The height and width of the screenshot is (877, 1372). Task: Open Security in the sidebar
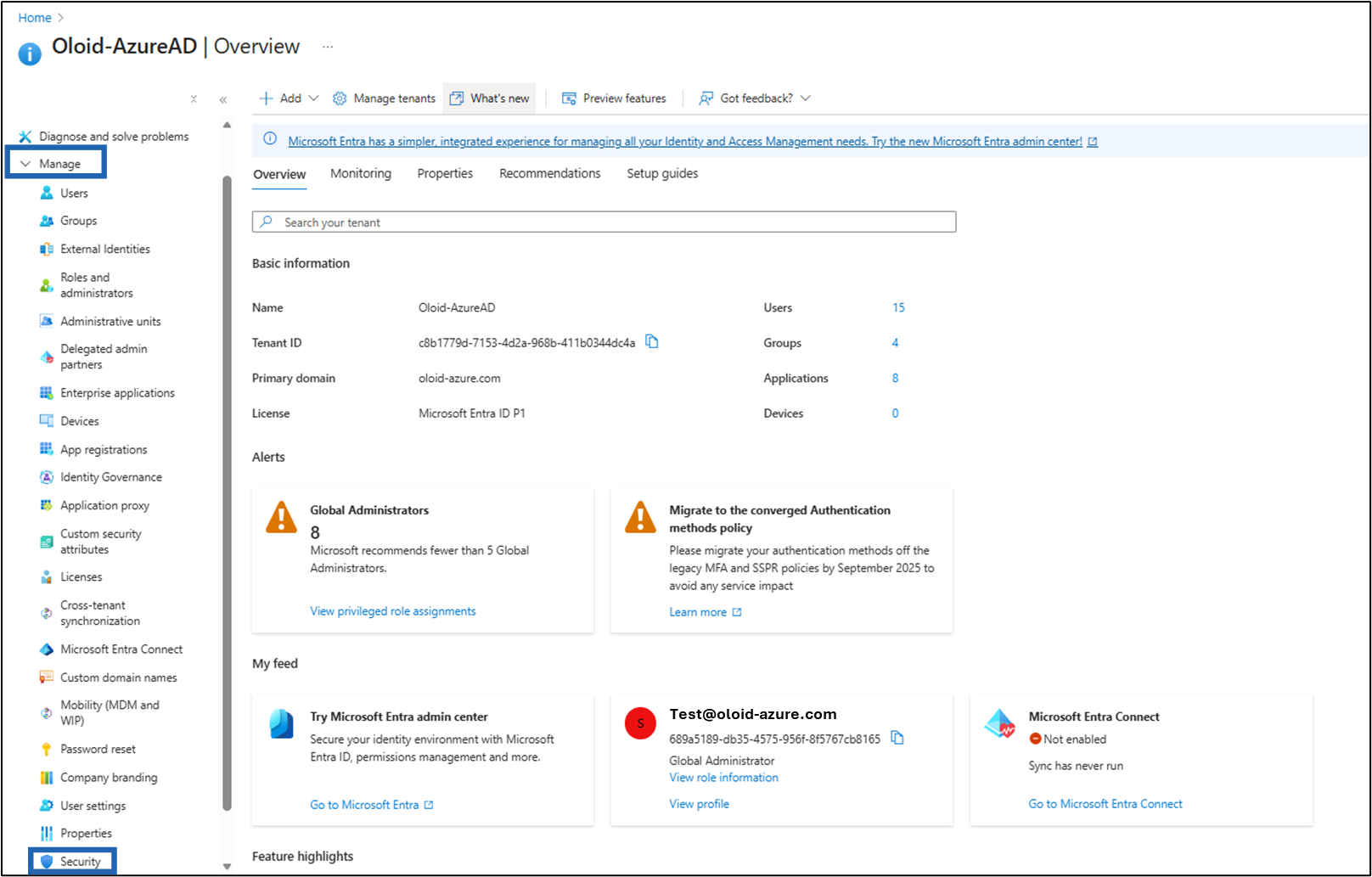(x=72, y=861)
